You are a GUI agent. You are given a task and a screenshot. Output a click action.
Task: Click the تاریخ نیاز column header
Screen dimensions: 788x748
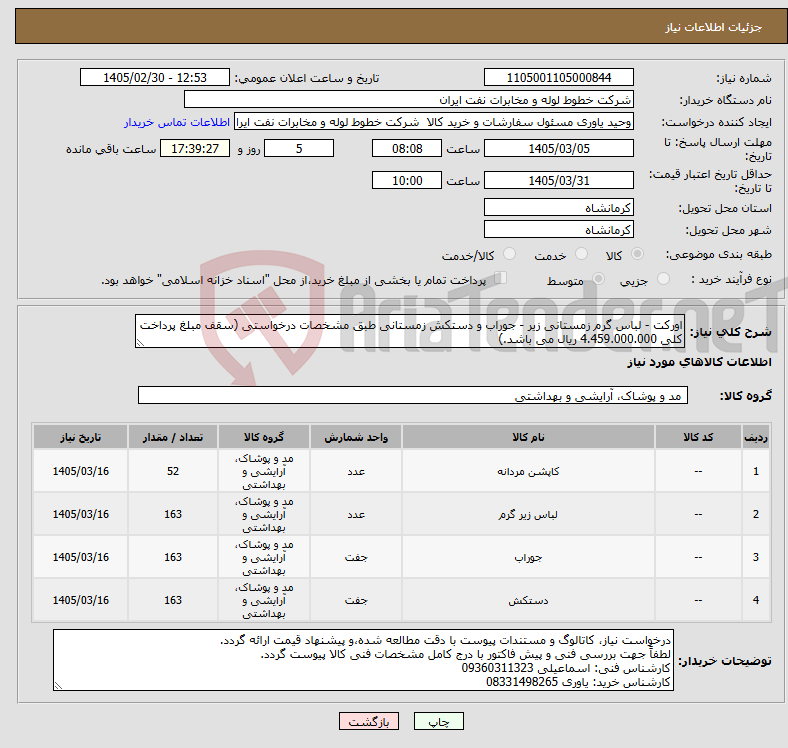80,437
